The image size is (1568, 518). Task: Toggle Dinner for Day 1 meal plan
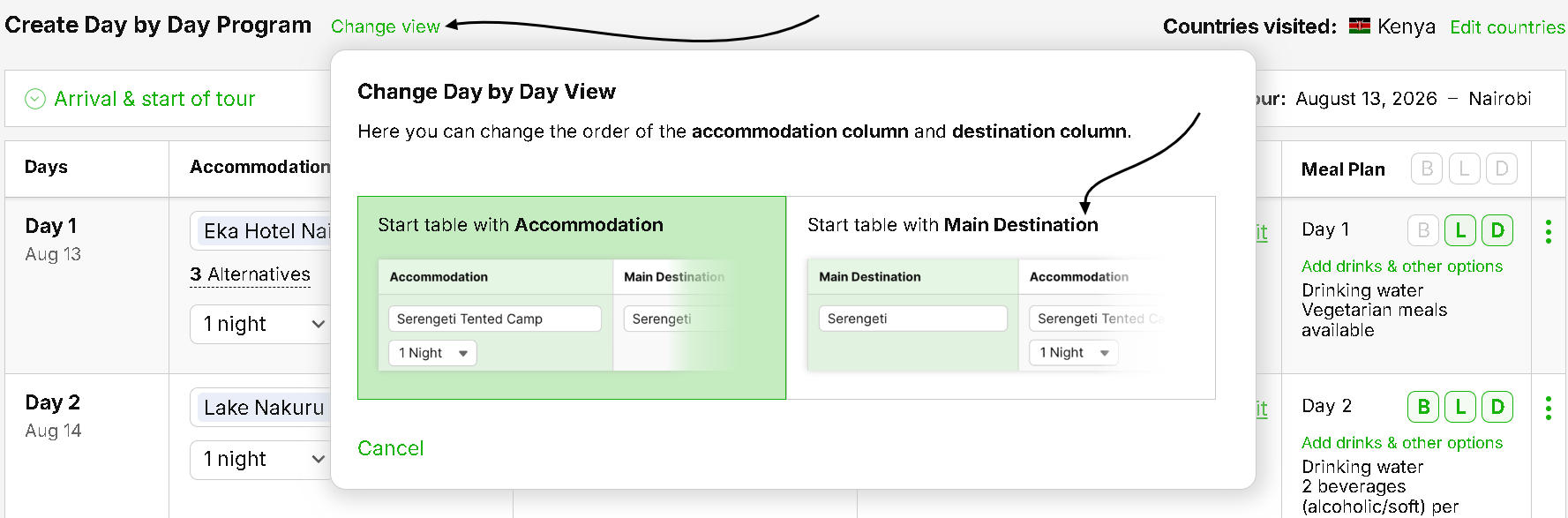click(1497, 230)
